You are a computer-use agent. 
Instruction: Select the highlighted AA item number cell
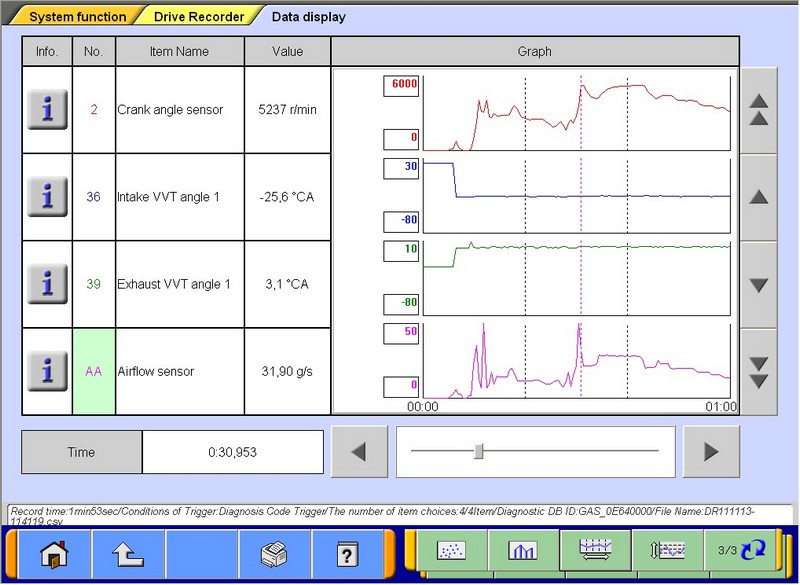coord(94,371)
